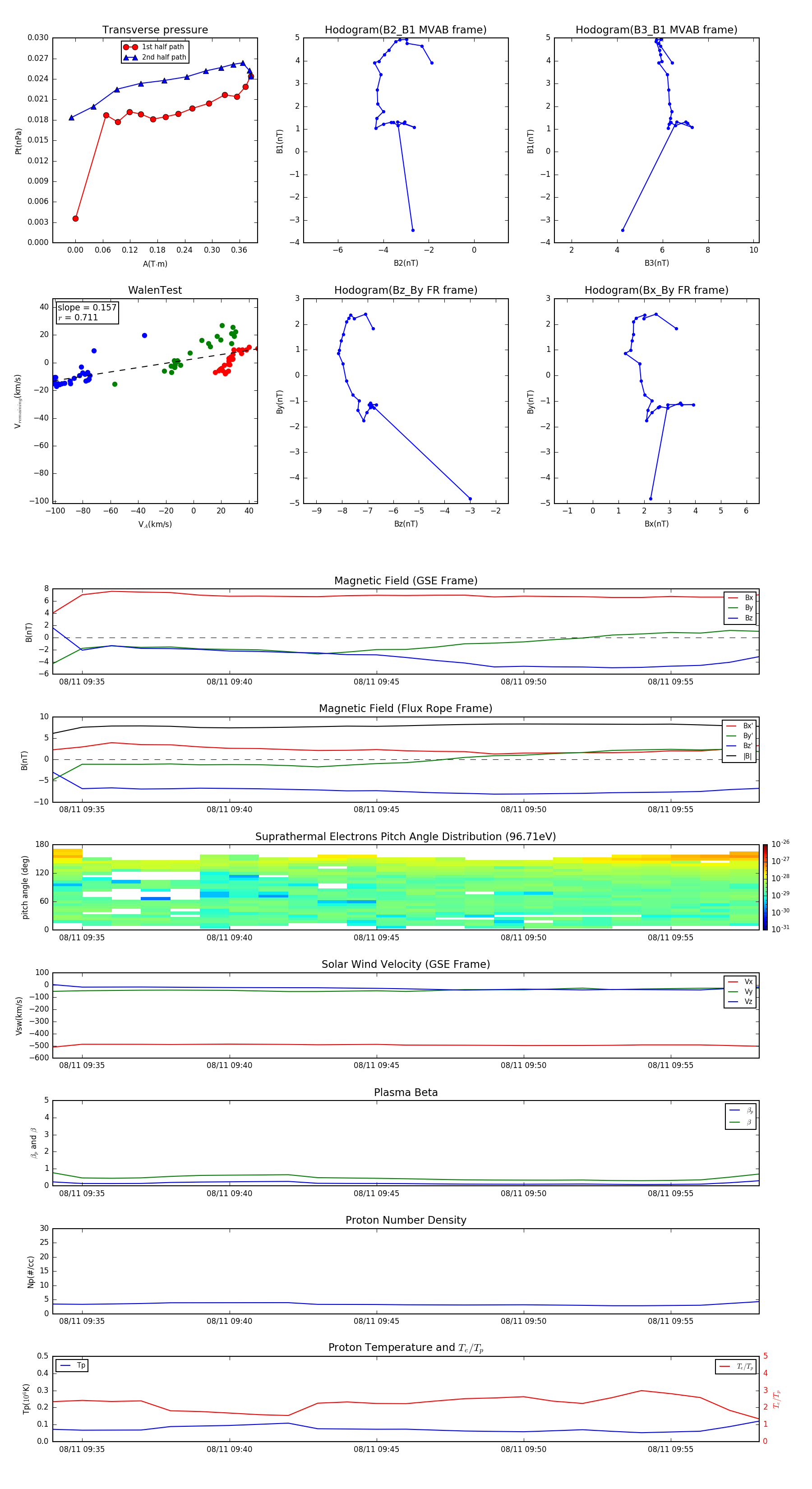Click the 10^-26 label on the color bar
The width and height of the screenshot is (812, 1489).
tap(780, 844)
